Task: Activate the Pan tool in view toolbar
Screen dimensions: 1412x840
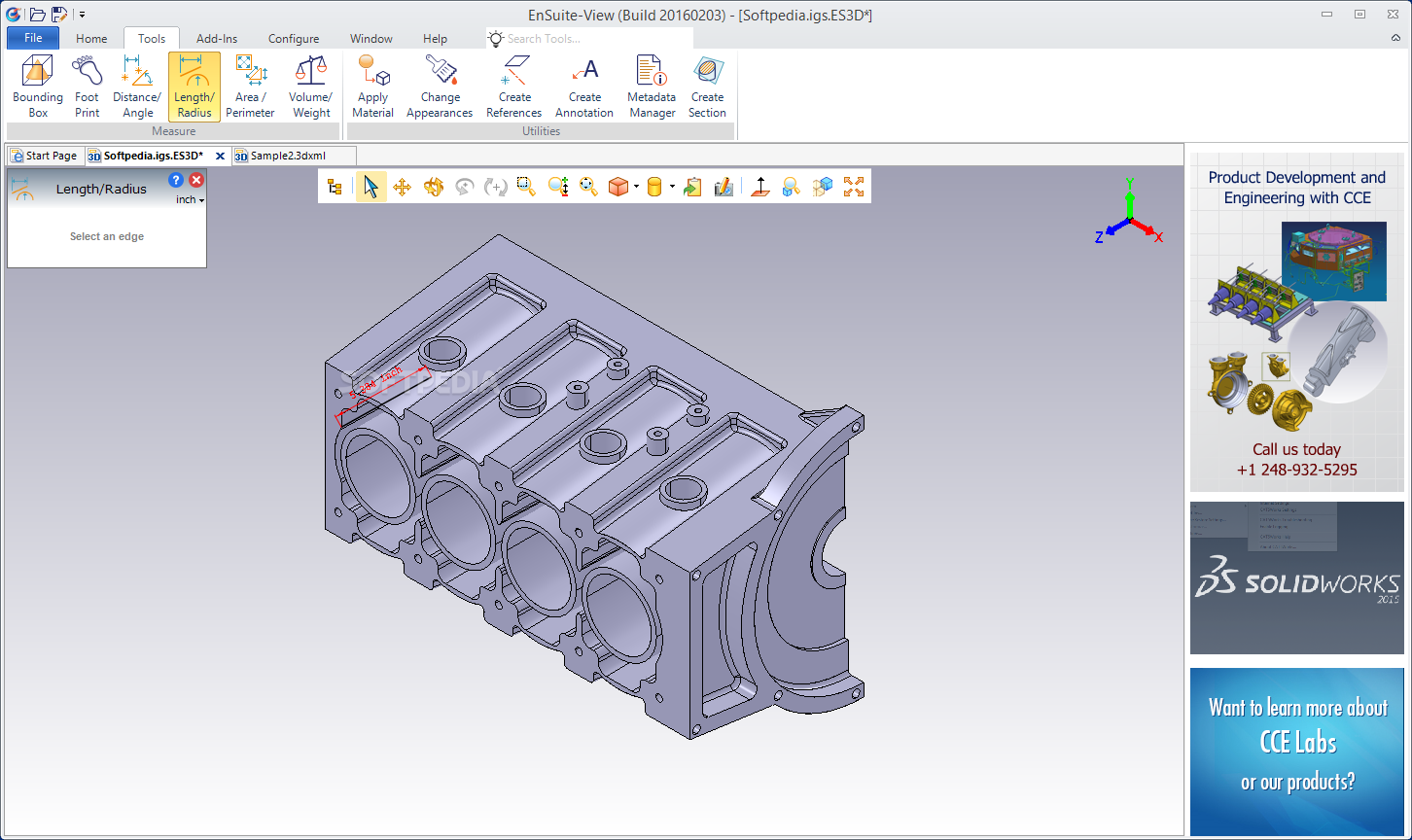Action: coord(402,187)
